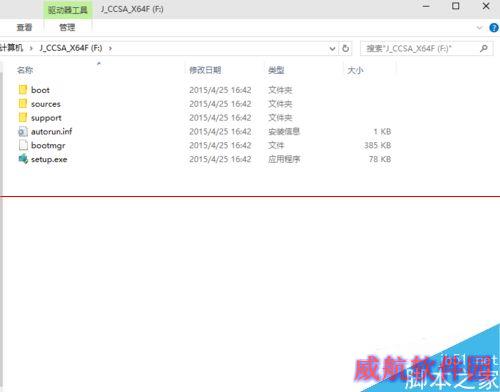Click the search magnifier icon

pos(484,48)
